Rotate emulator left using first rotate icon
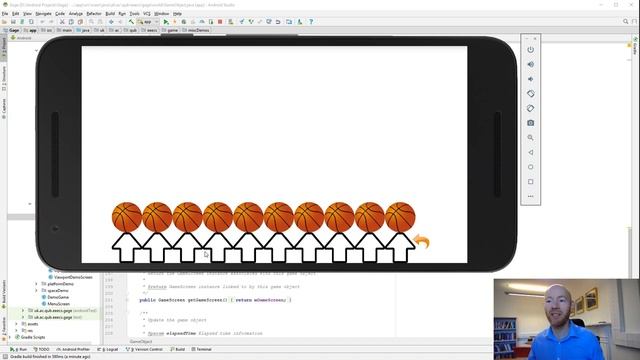This screenshot has width=640, height=360. [530, 94]
